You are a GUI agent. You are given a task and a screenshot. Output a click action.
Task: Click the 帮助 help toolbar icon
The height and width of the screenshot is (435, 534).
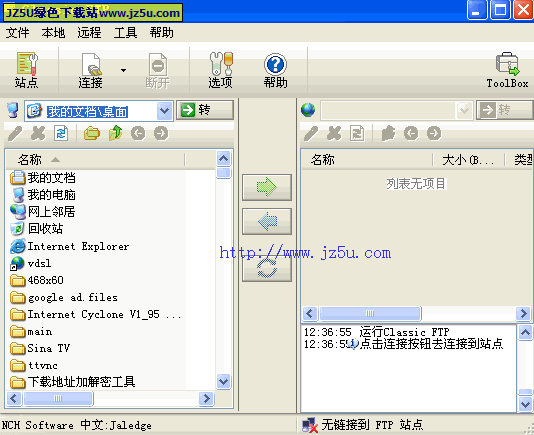pyautogui.click(x=275, y=70)
